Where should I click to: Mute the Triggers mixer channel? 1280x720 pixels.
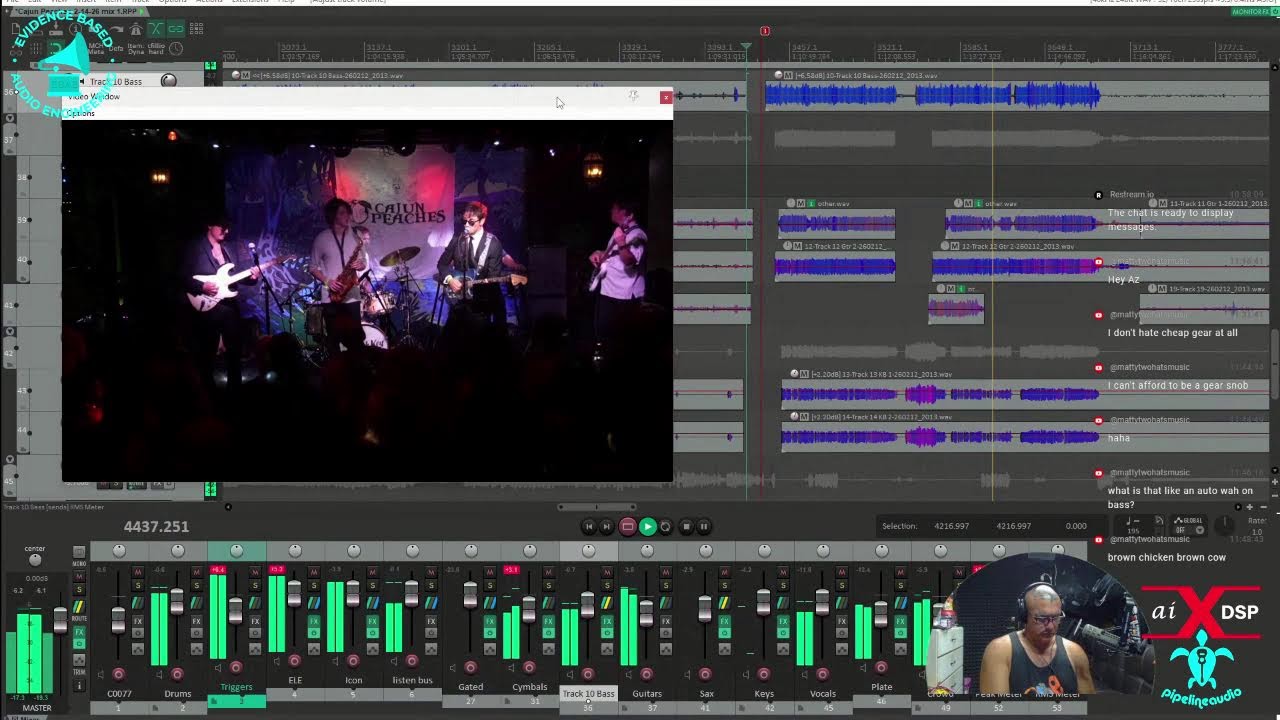point(255,572)
